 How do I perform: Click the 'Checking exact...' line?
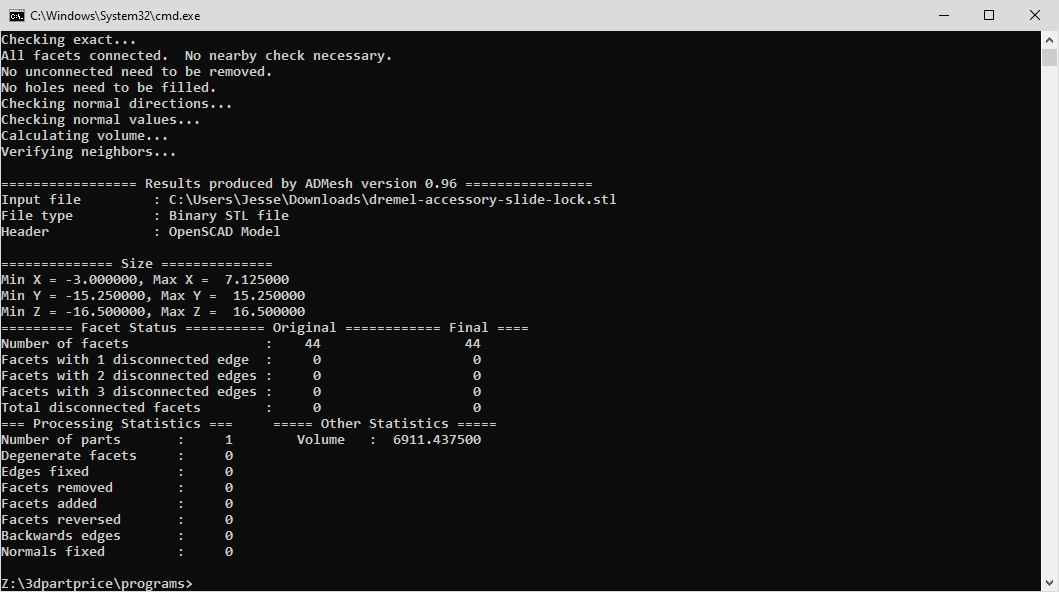pyautogui.click(x=68, y=40)
